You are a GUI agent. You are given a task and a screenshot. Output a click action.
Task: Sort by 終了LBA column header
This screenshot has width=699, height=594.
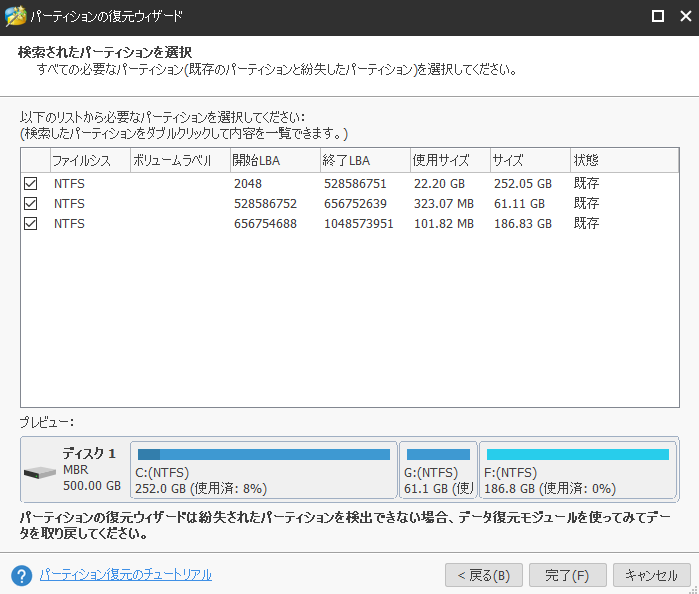click(366, 160)
